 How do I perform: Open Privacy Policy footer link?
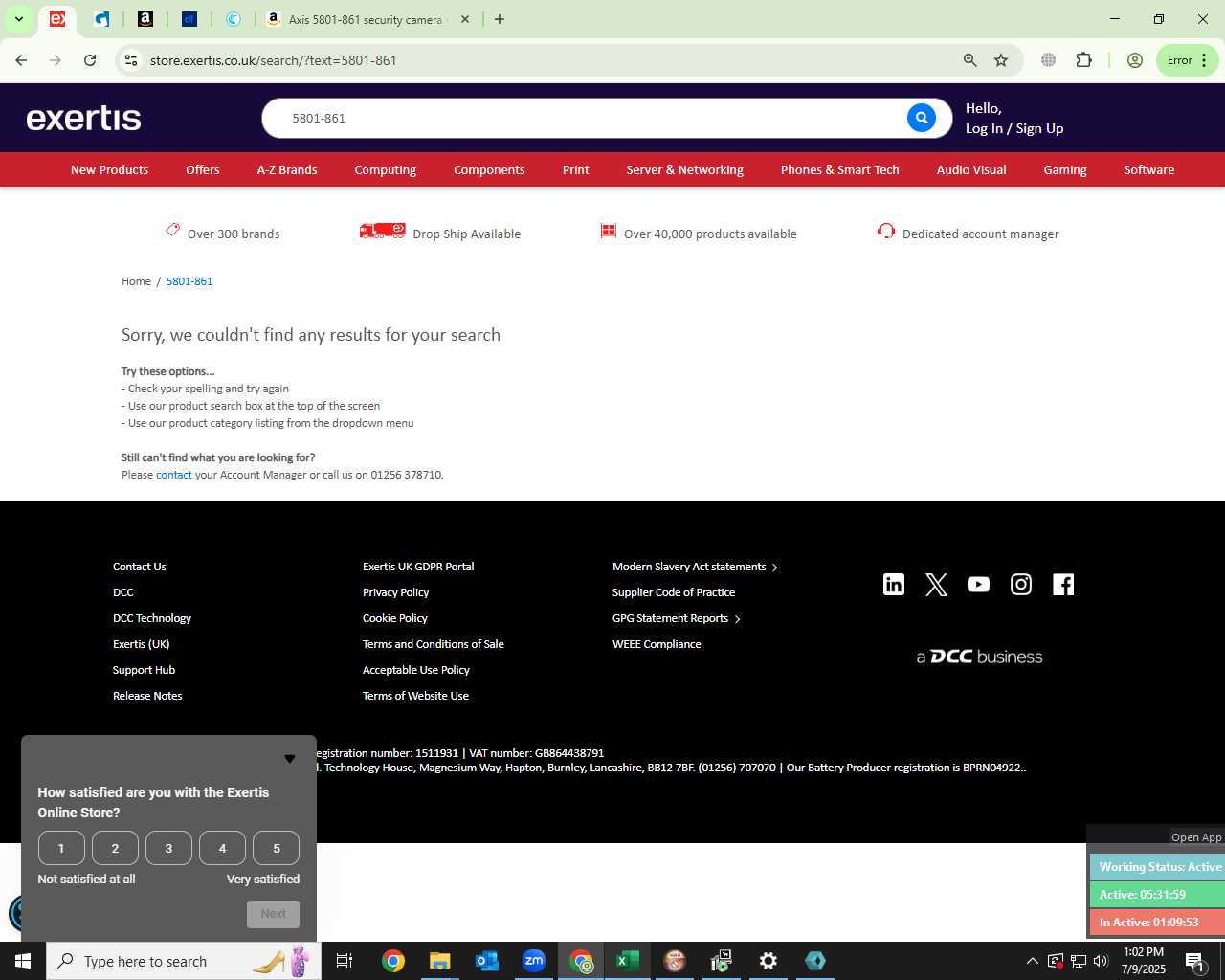click(x=395, y=592)
